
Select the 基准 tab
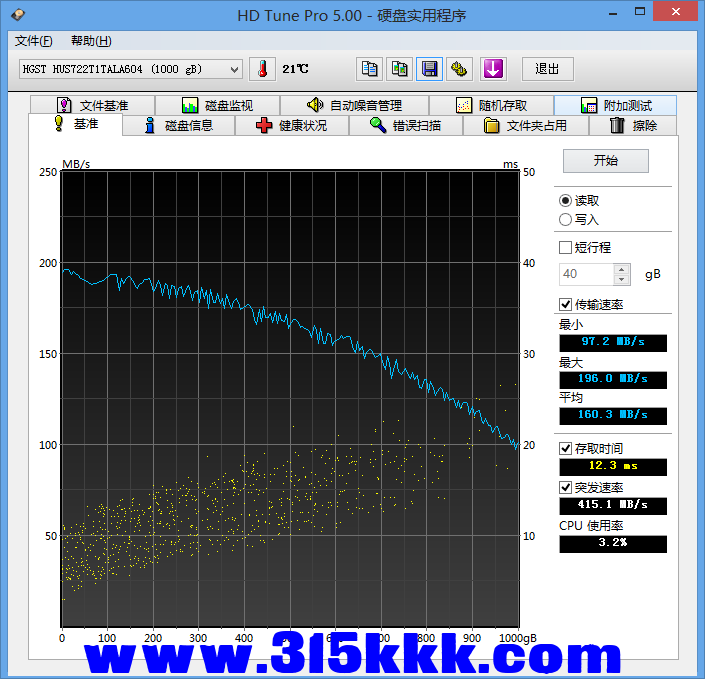76,124
